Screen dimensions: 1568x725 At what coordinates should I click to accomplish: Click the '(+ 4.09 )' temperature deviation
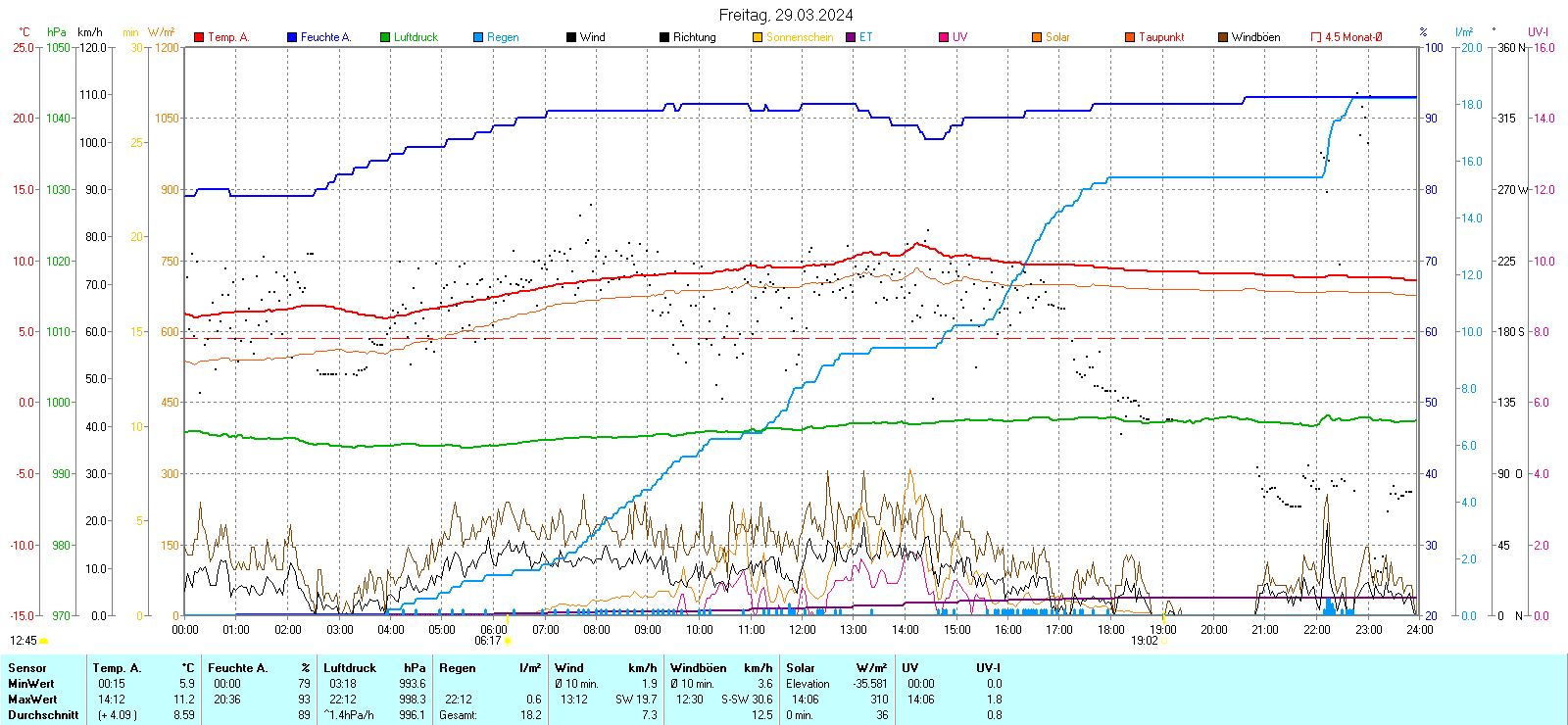(118, 715)
